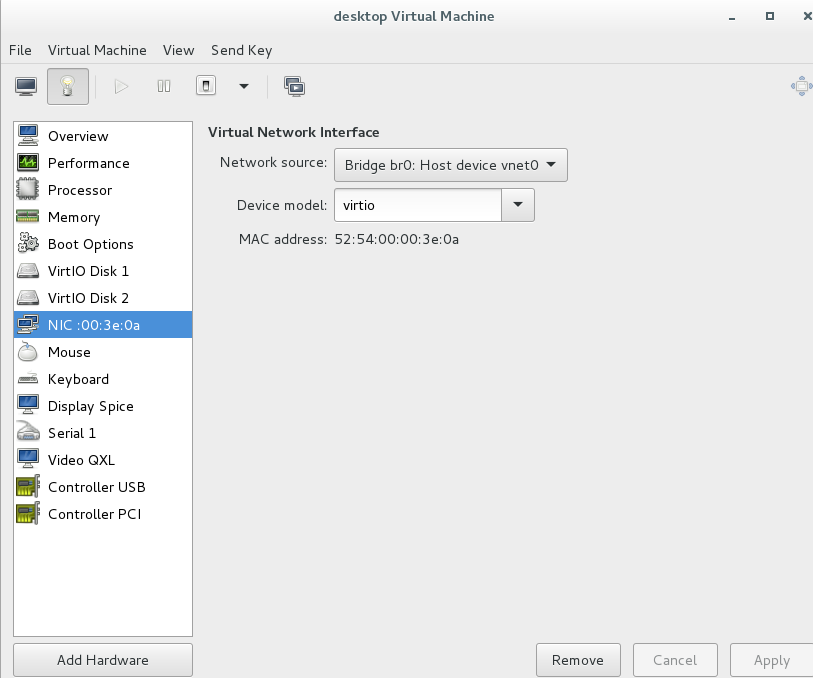This screenshot has height=678, width=813.
Task: Select the Video QXL monitor icon
Action: (28, 459)
